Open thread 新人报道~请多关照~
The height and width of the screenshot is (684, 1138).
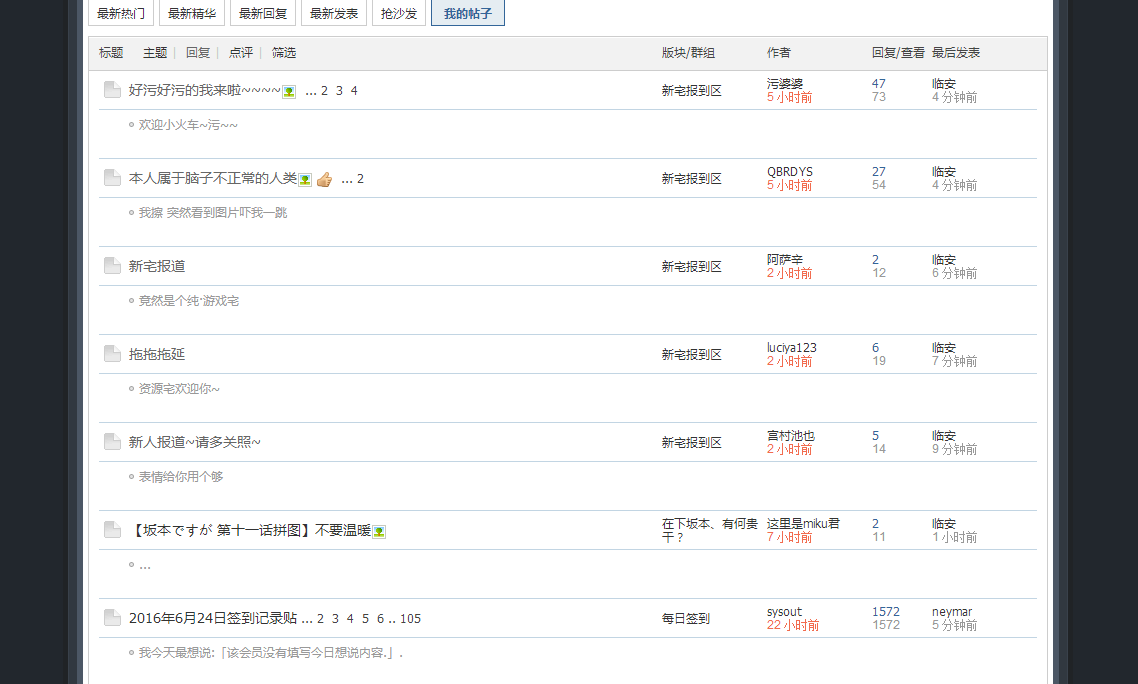(x=195, y=442)
